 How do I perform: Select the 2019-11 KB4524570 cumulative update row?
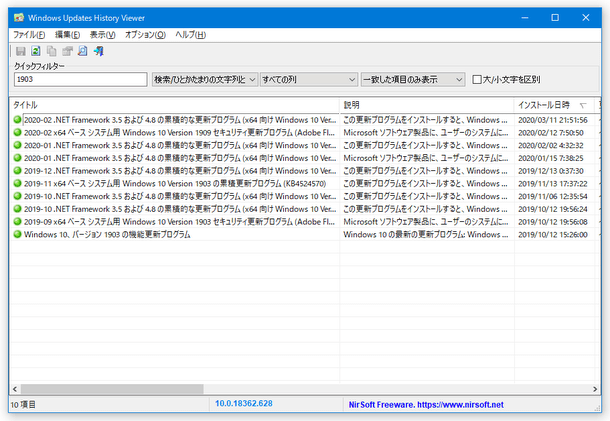[x=305, y=183]
